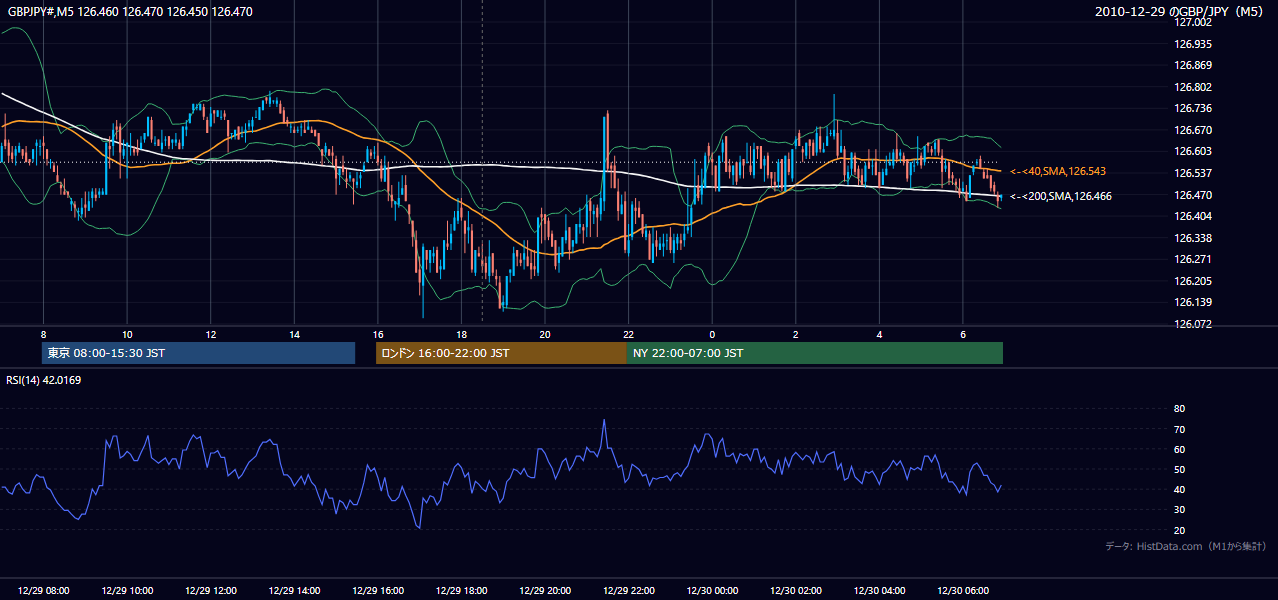Click the 126.470 price axis label
The width and height of the screenshot is (1278, 600).
tap(1192, 195)
